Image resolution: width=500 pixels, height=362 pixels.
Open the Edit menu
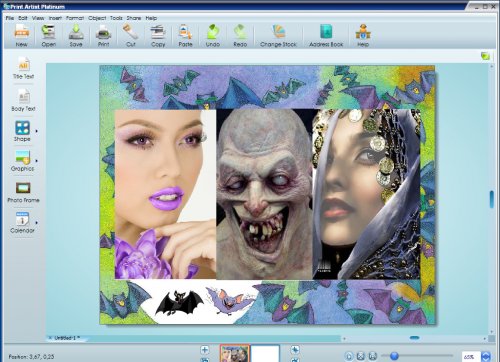click(23, 18)
